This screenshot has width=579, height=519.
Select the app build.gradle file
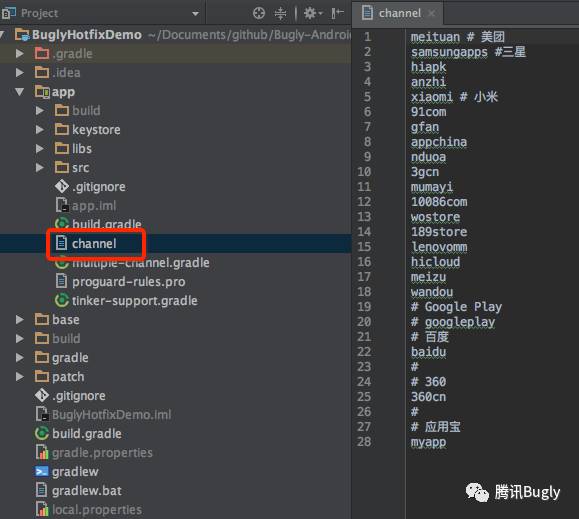106,224
